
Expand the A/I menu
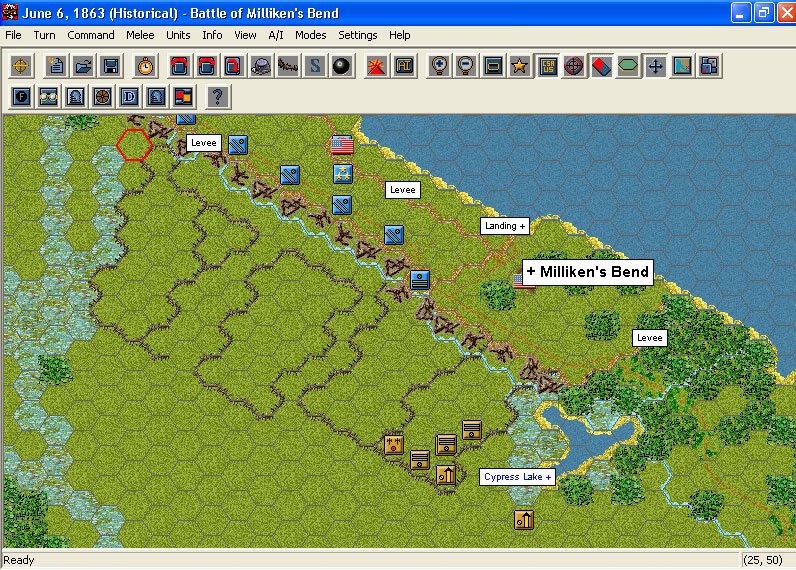click(x=276, y=35)
